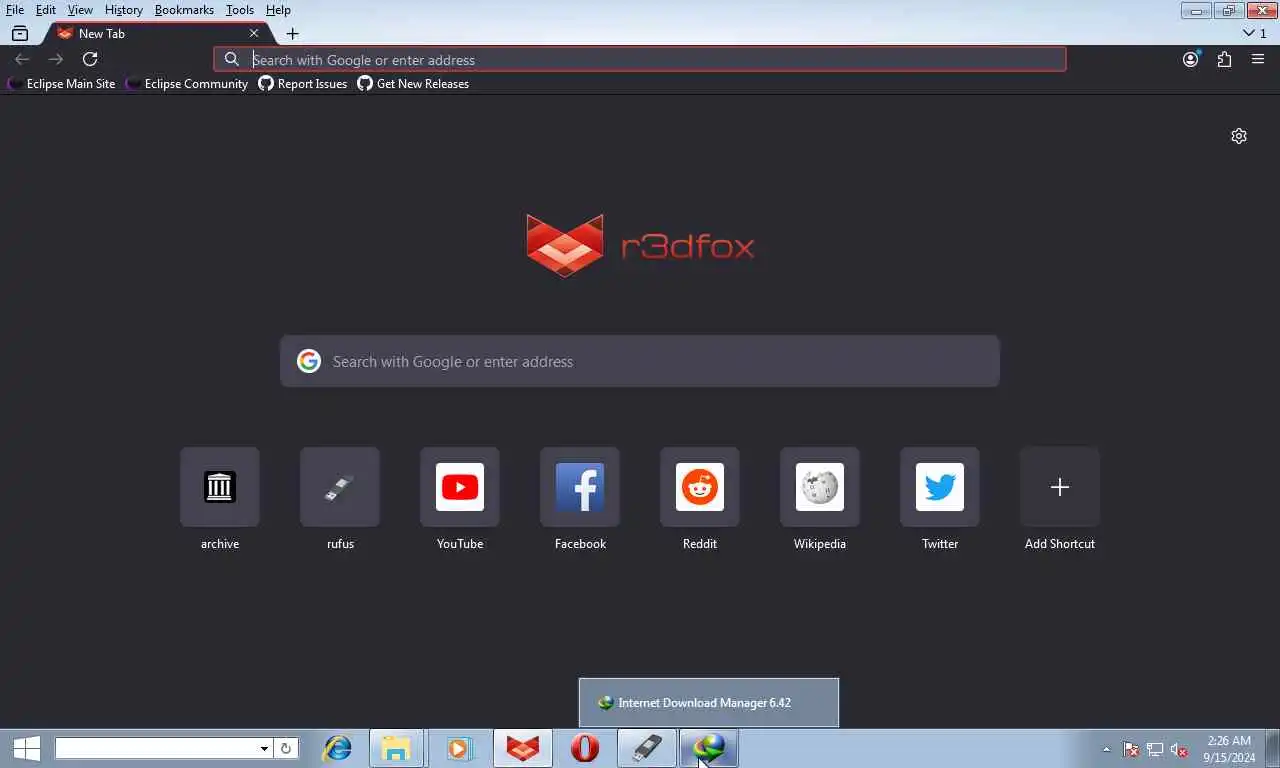
Task: Open the Bookmarks menu
Action: (x=184, y=10)
